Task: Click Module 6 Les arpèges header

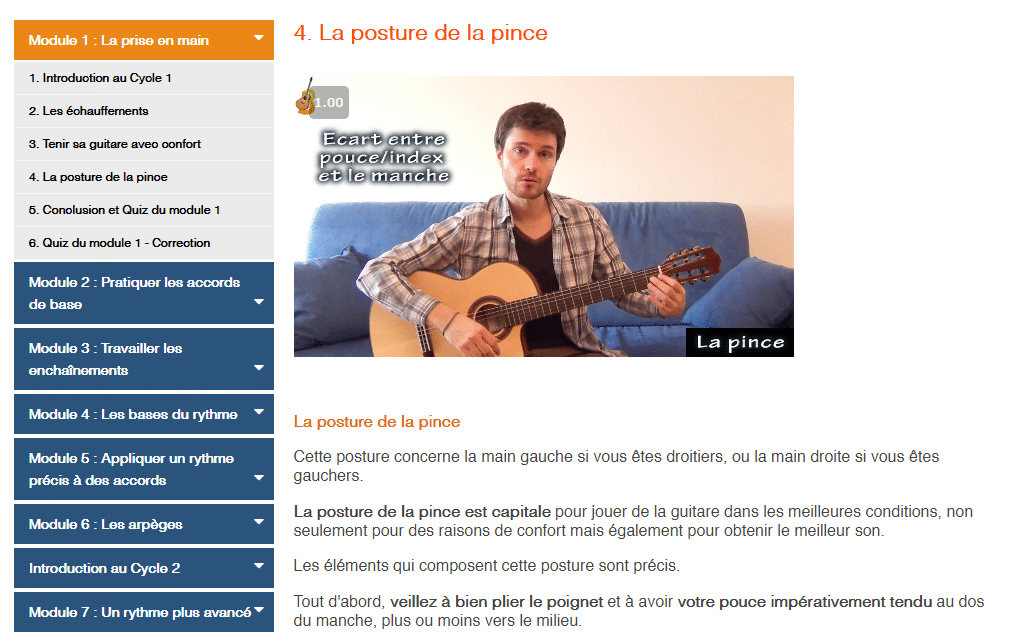Action: point(144,524)
